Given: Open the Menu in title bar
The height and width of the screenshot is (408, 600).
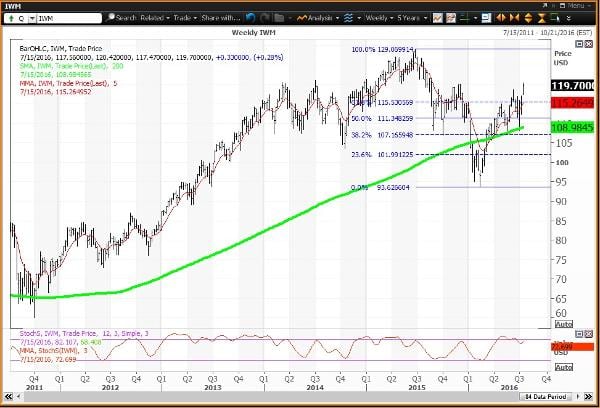Looking at the screenshot, I should [x=575, y=6].
